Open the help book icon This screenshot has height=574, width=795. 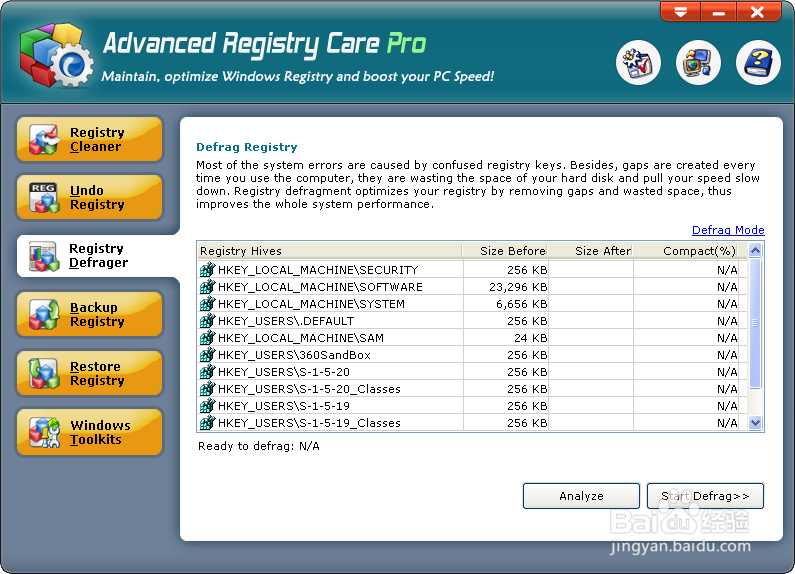pyautogui.click(x=758, y=63)
